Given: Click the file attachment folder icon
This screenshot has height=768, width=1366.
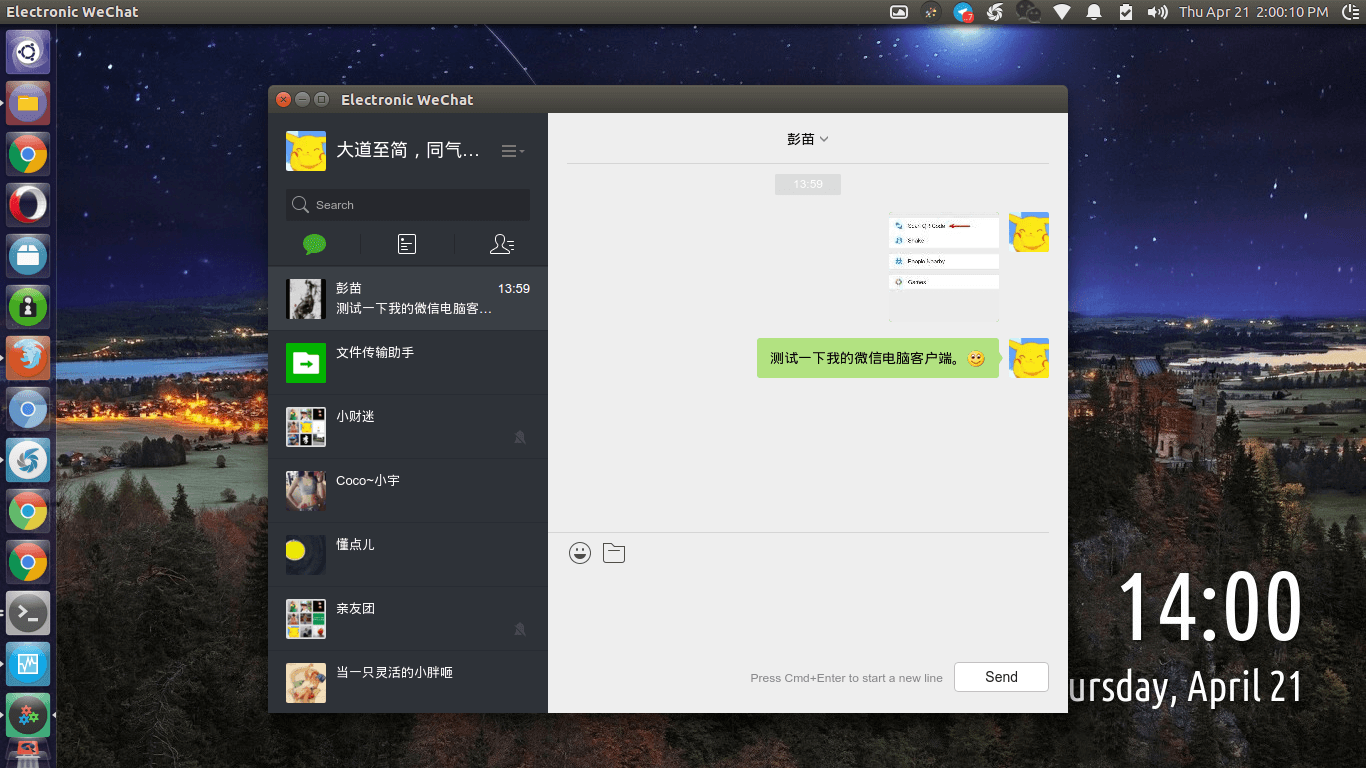Looking at the screenshot, I should (614, 553).
